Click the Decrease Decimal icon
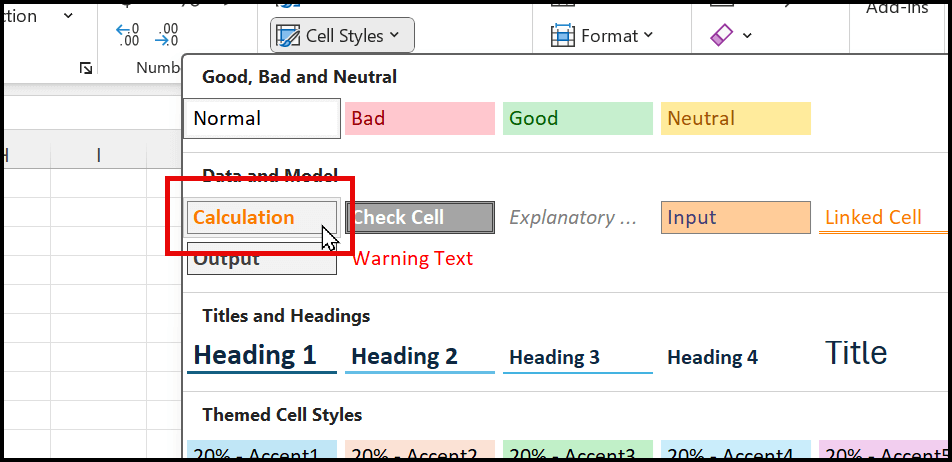952x462 pixels. (x=167, y=35)
